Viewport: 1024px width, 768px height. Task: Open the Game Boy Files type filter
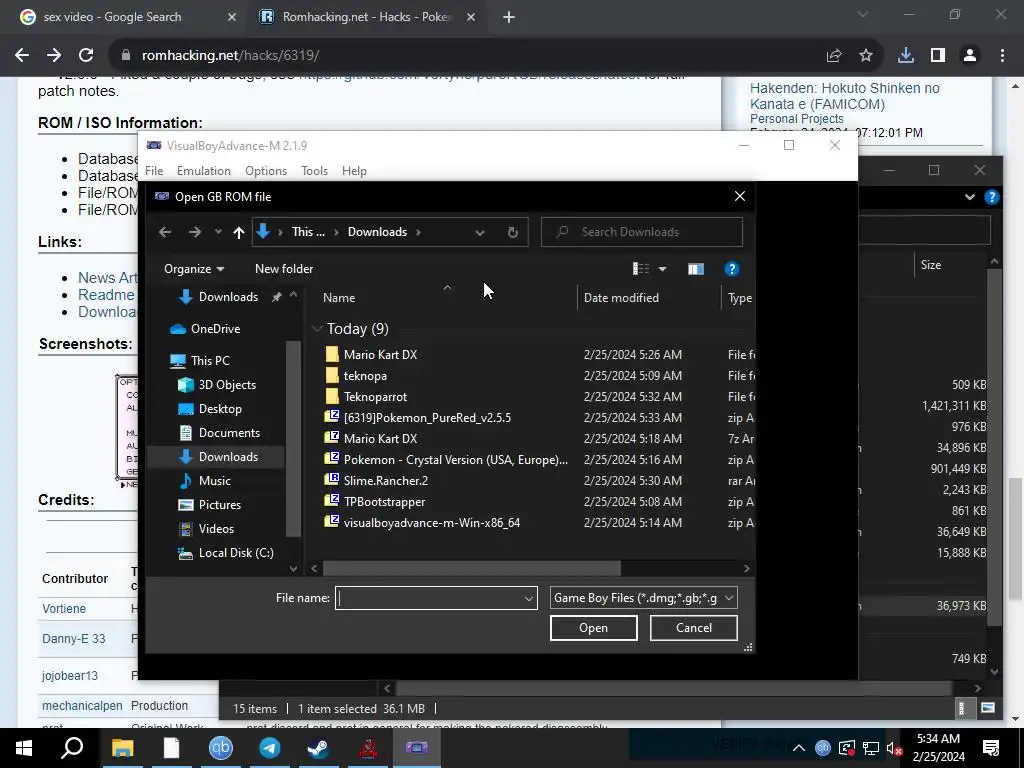[x=644, y=598]
